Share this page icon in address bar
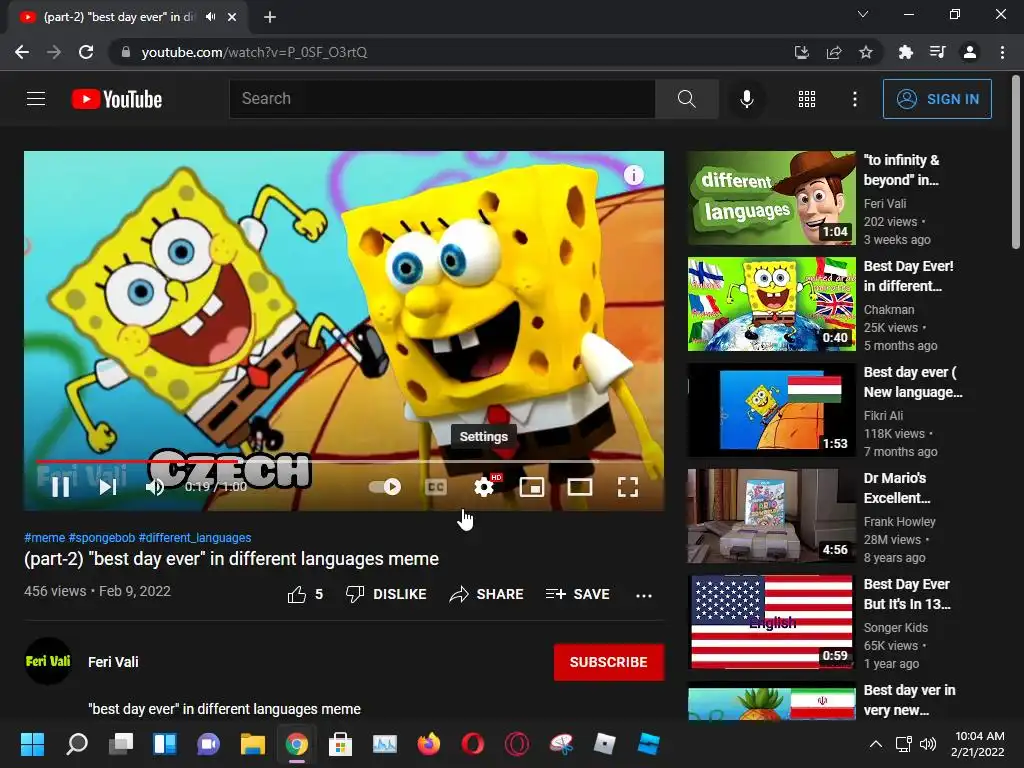The height and width of the screenshot is (768, 1024). 834,52
